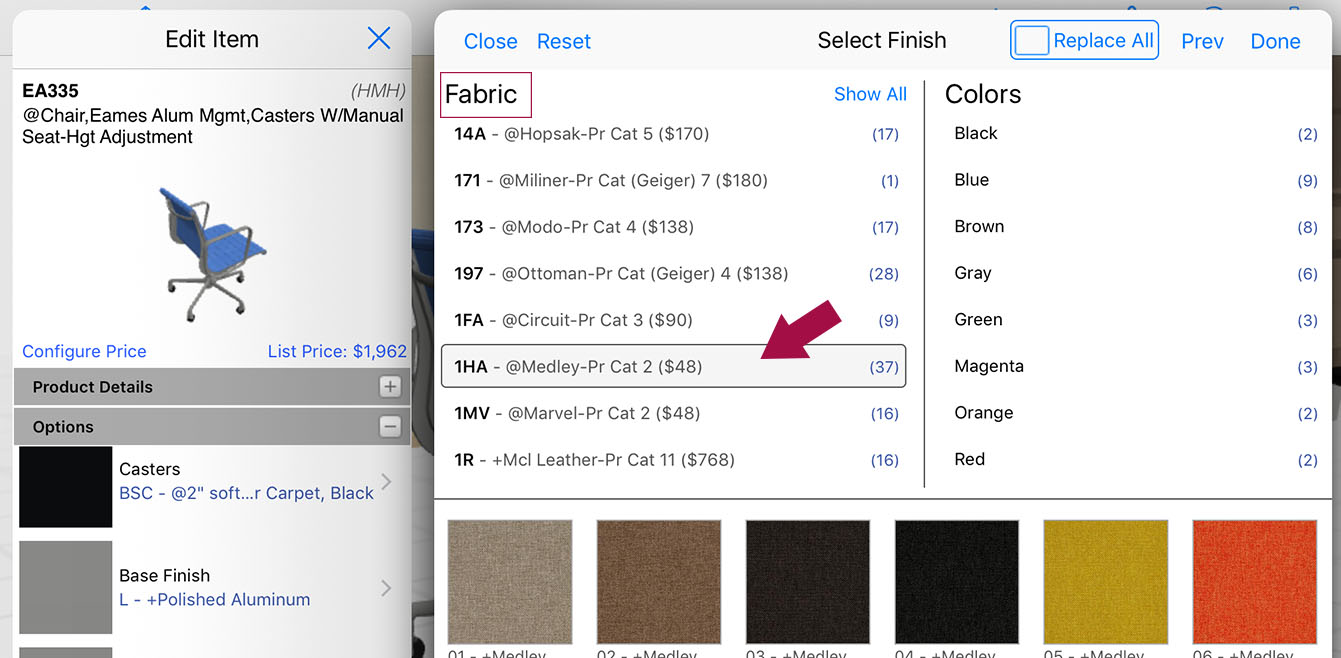Filter colors by Red
The width and height of the screenshot is (1341, 658).
[1135, 459]
